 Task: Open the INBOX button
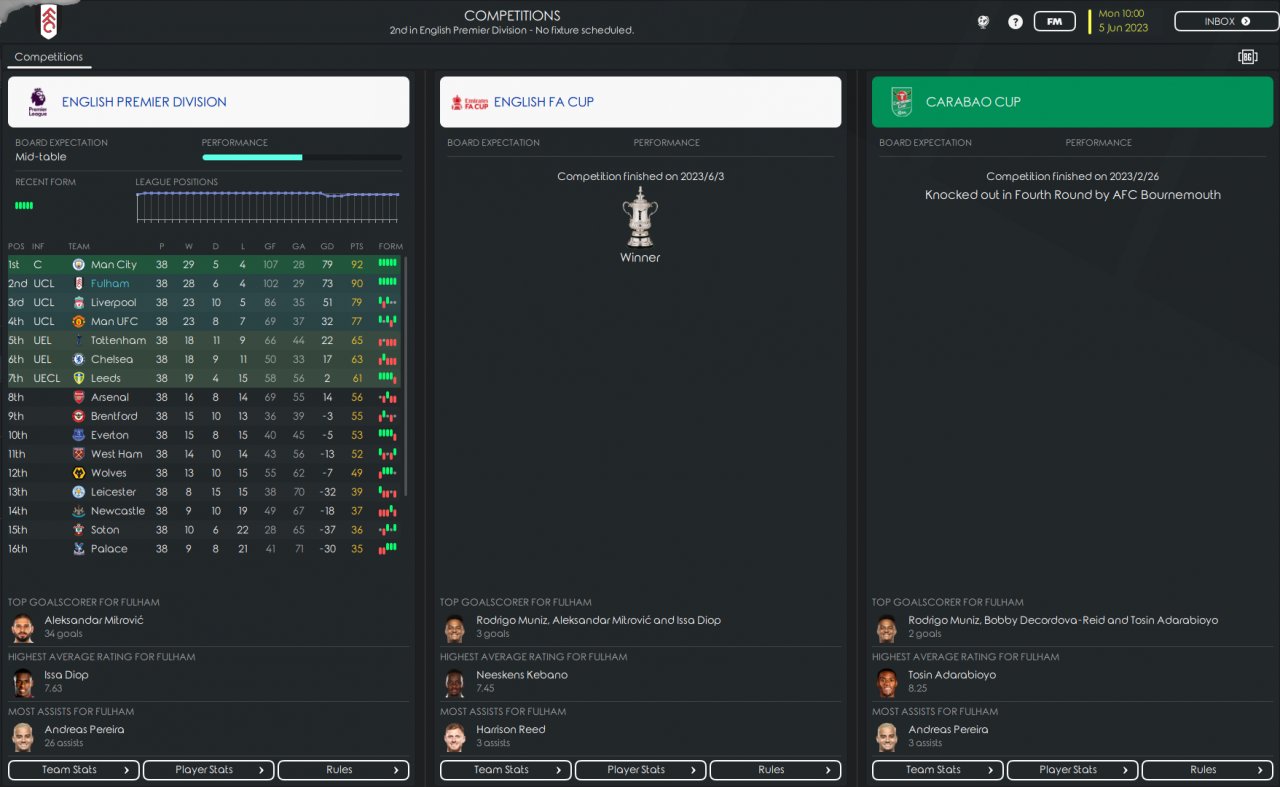1227,21
